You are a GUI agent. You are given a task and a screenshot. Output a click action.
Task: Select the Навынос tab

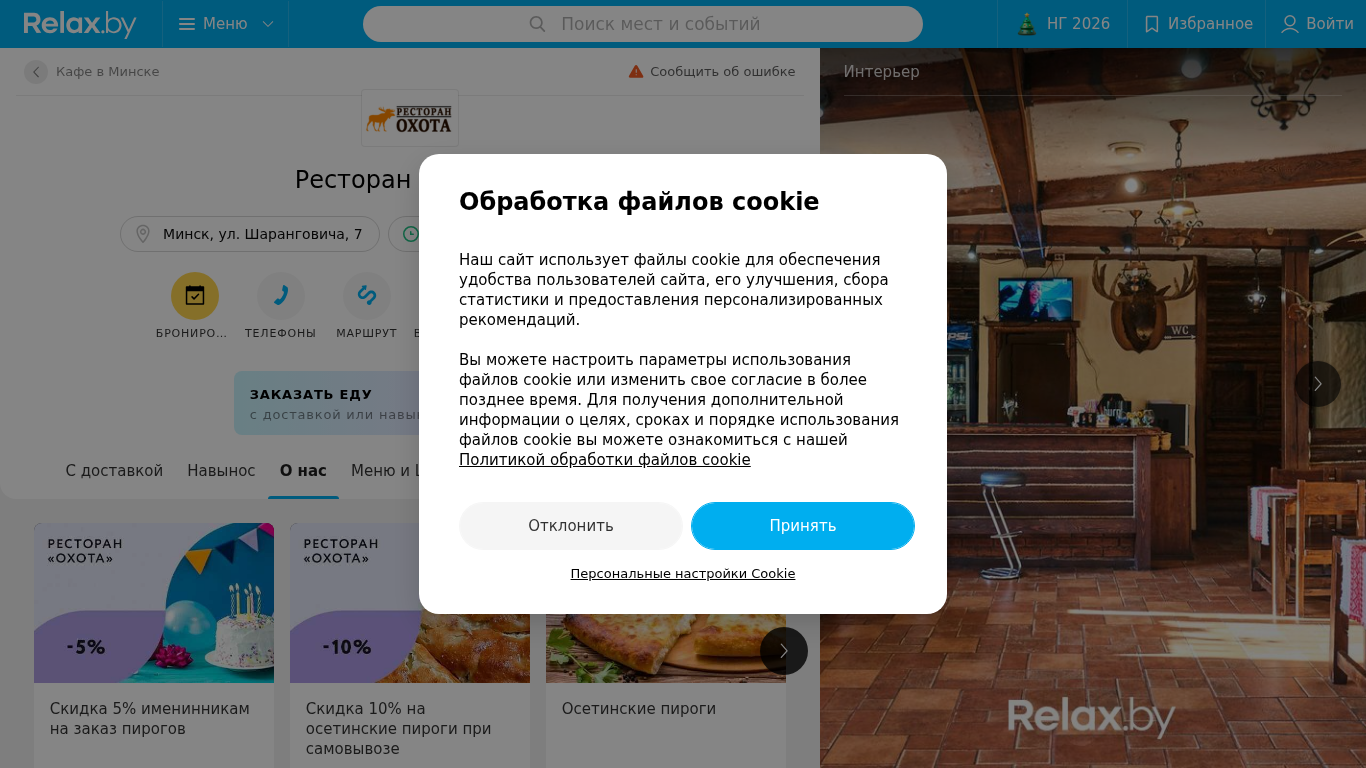tap(221, 471)
